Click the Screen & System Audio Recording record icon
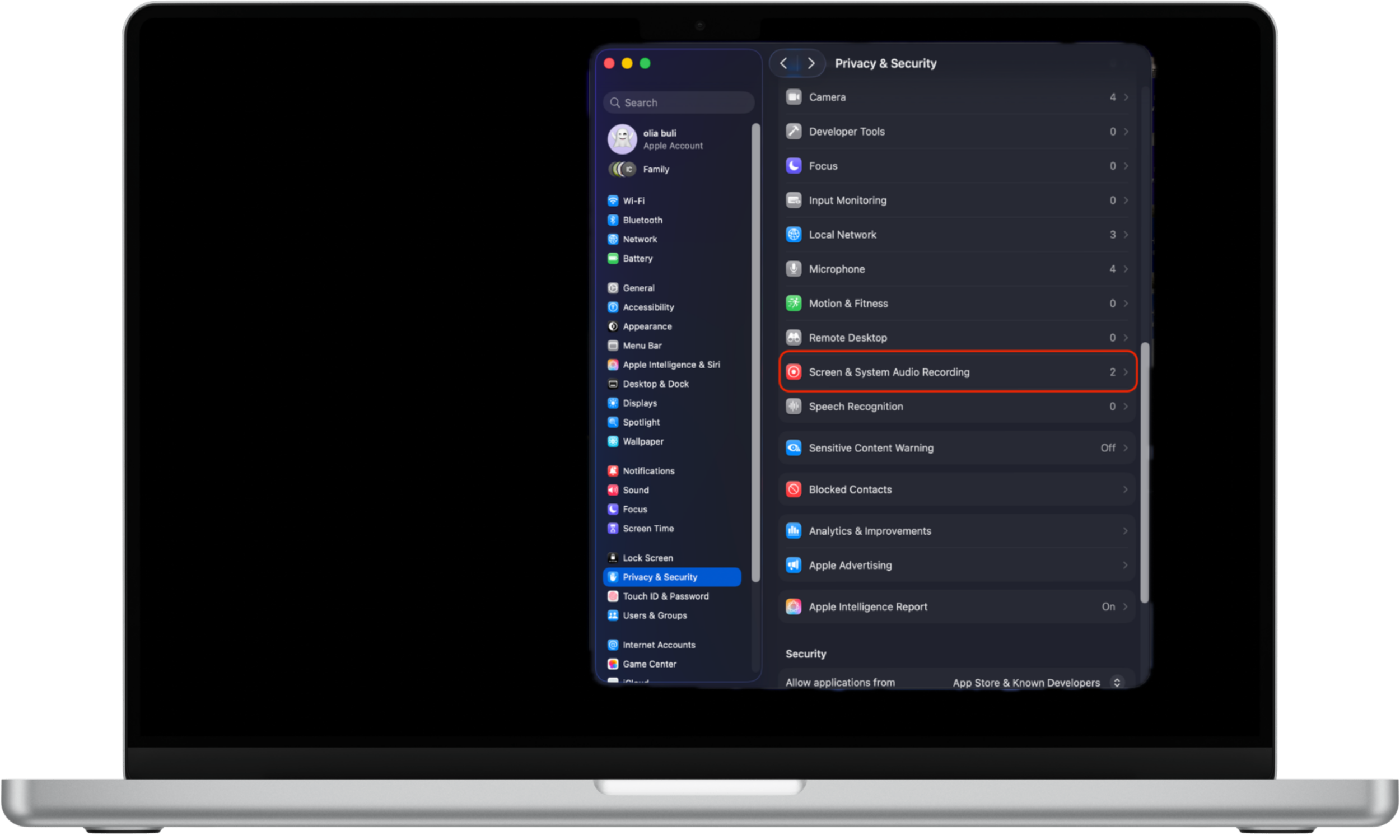This screenshot has height=840, width=1400. click(794, 372)
